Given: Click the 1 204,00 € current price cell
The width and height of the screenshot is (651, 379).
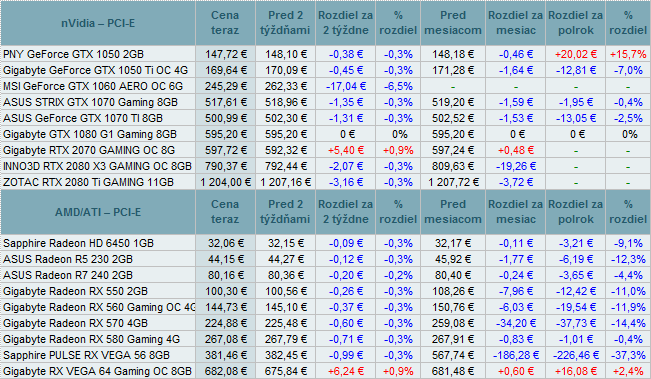Looking at the screenshot, I should coord(225,182).
